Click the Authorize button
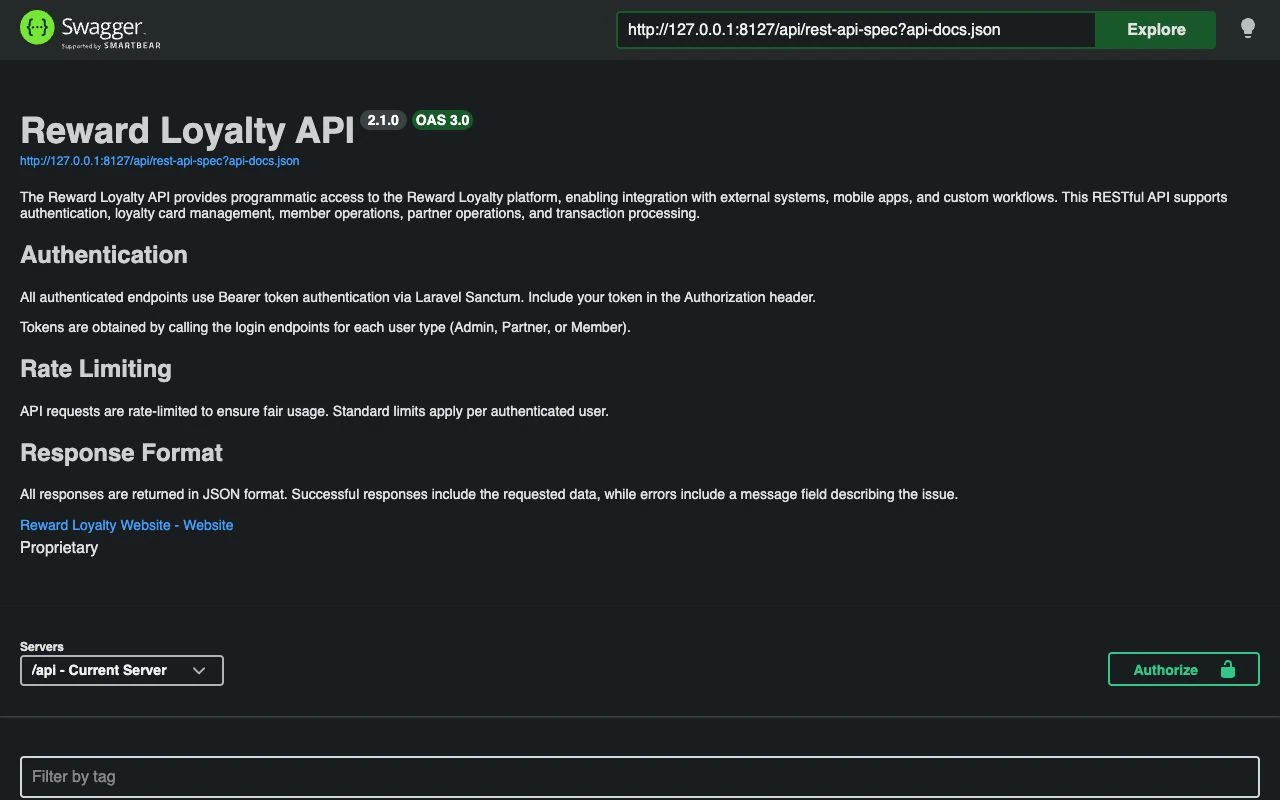 1183,670
